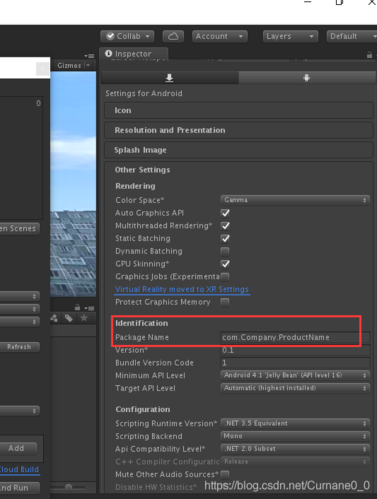Enable Dynamic Batching checkbox
Viewport: 377px width, 499px height.
click(x=225, y=251)
